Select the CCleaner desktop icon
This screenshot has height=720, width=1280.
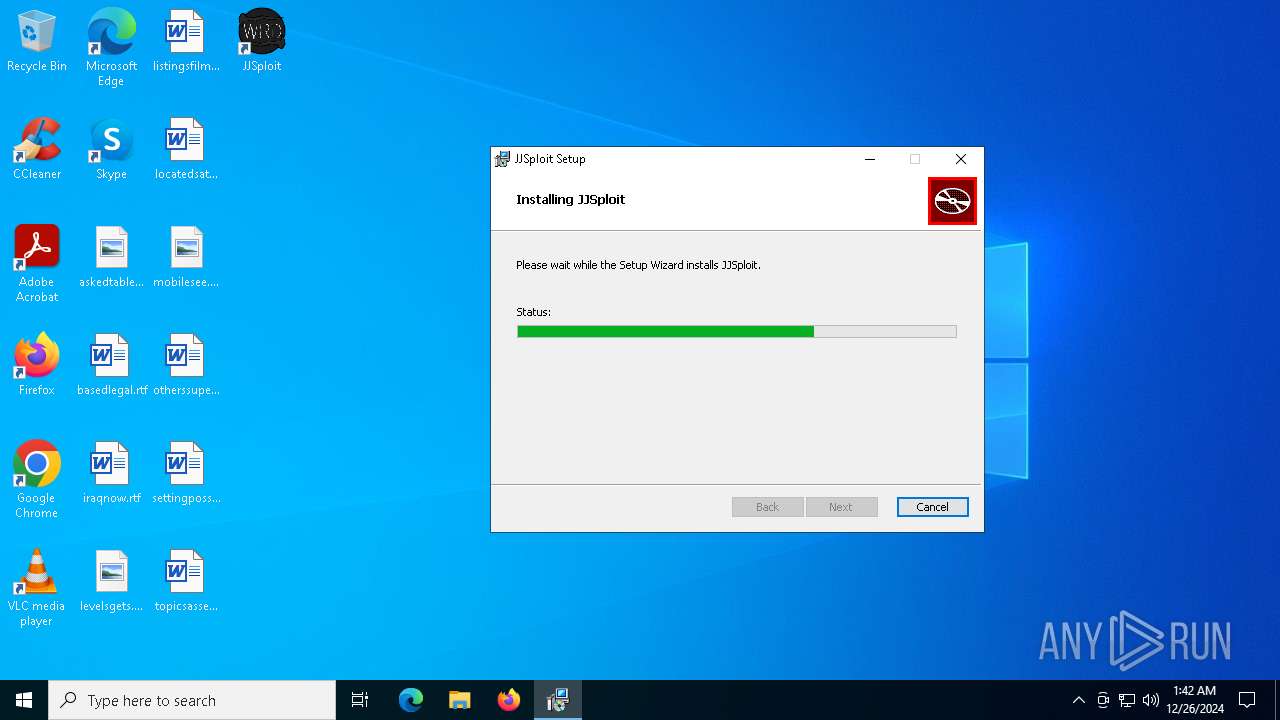[x=37, y=149]
